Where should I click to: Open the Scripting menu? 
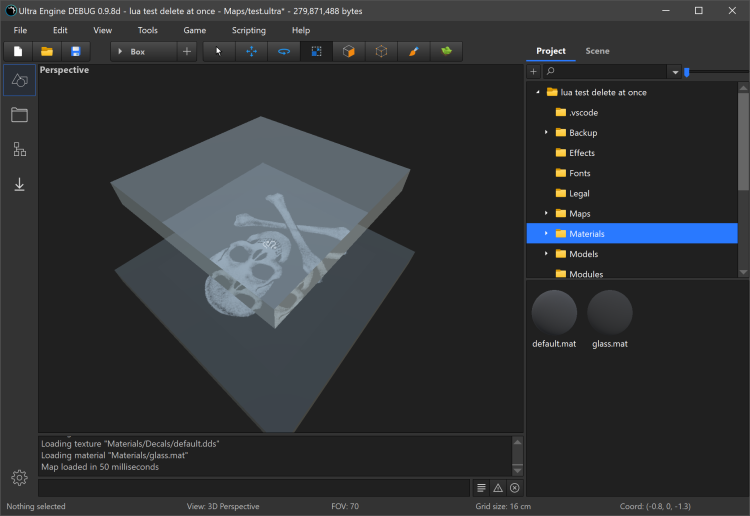249,30
